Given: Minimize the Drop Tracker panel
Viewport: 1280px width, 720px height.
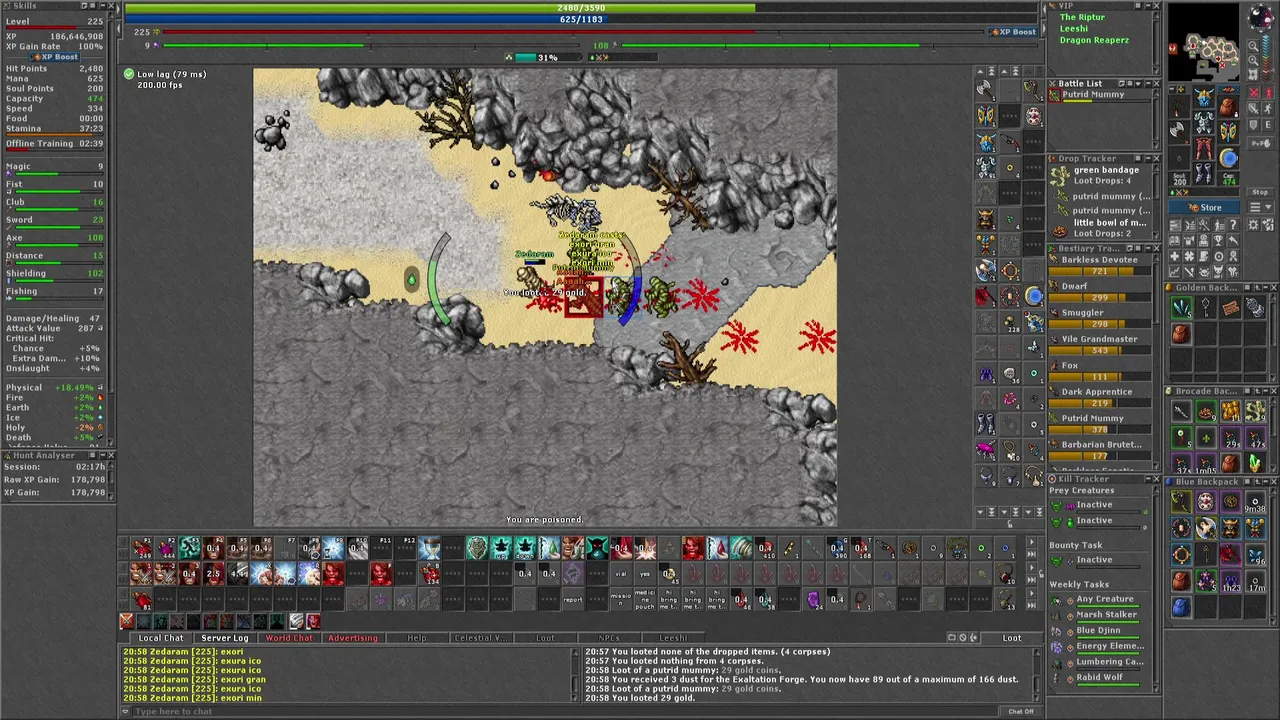Looking at the screenshot, I should 1148,158.
